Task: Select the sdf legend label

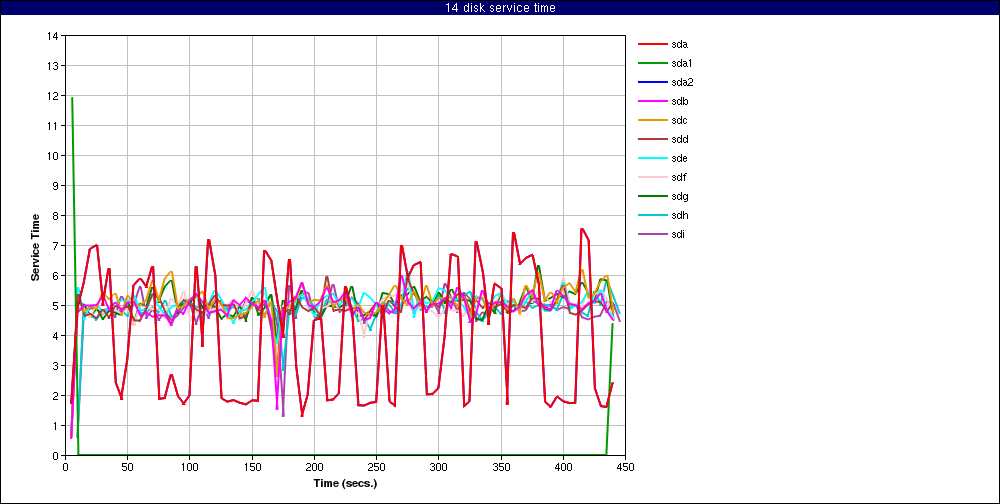Action: tap(679, 177)
